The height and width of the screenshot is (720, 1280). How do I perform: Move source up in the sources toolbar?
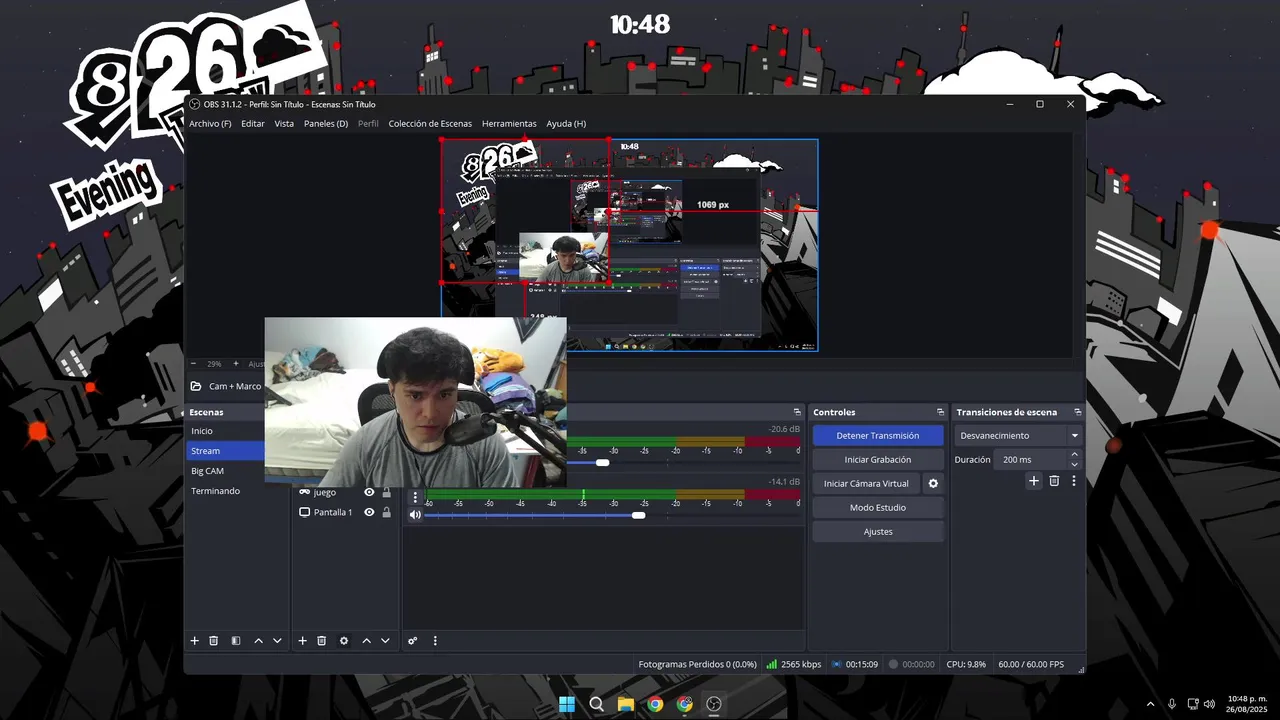pyautogui.click(x=366, y=641)
